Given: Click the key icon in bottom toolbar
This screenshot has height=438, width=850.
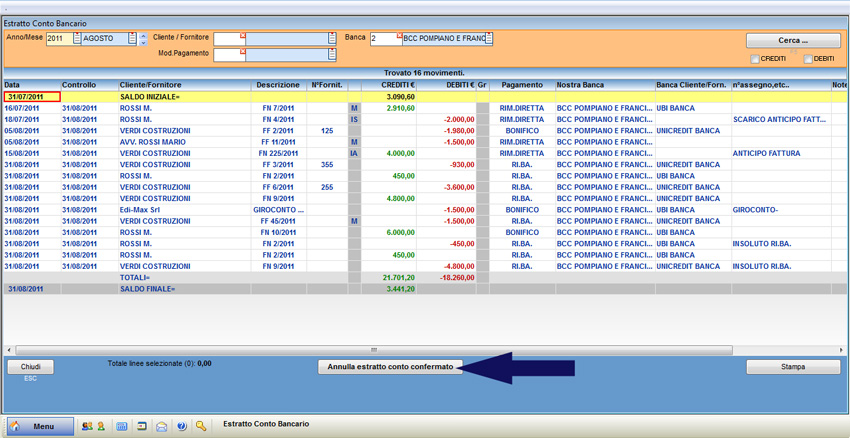Looking at the screenshot, I should pos(201,426).
